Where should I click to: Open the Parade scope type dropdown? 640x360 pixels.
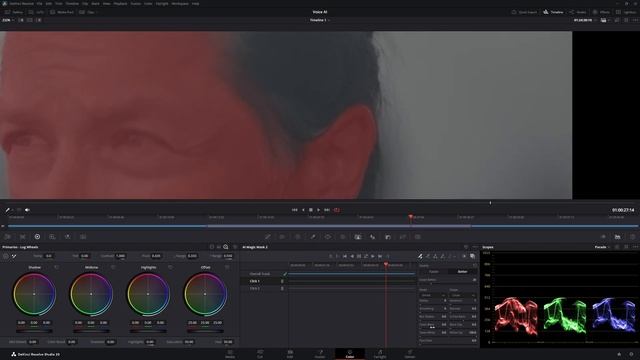(602, 247)
